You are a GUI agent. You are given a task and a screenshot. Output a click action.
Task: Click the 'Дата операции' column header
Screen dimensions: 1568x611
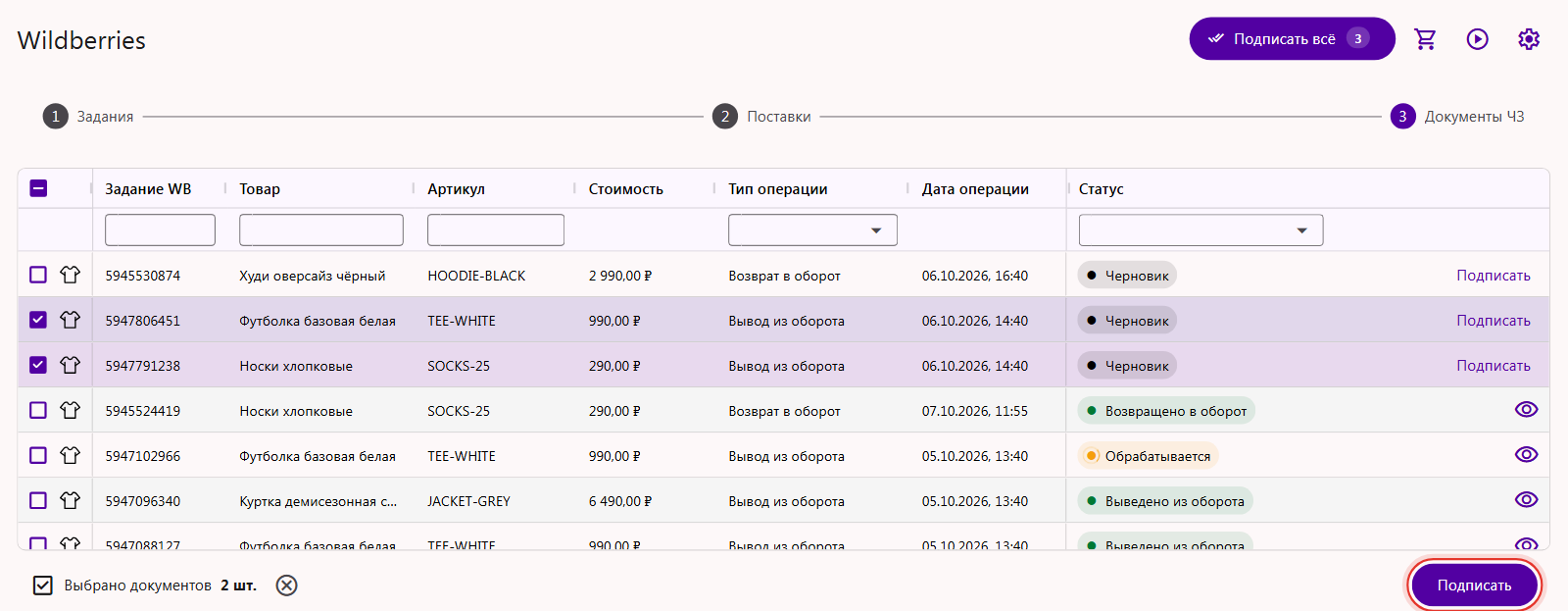[x=975, y=189]
